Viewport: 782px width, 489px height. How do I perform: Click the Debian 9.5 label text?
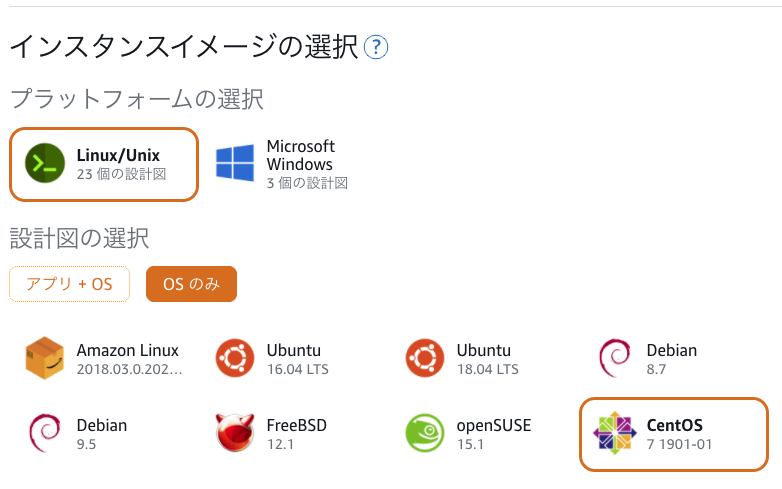tap(102, 434)
